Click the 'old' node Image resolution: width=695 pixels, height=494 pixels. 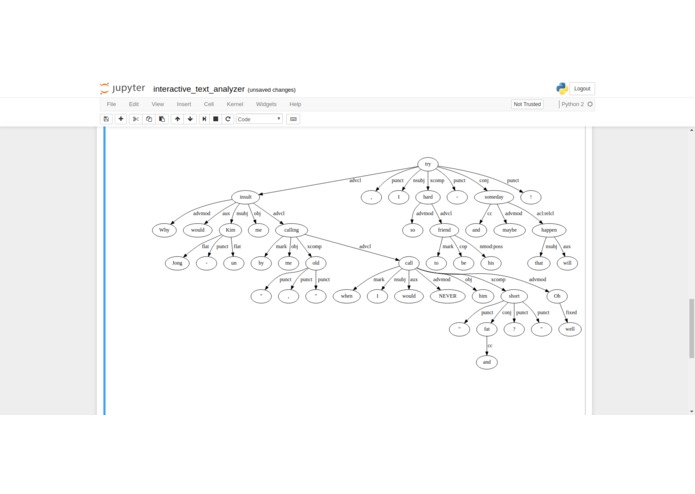coord(316,263)
